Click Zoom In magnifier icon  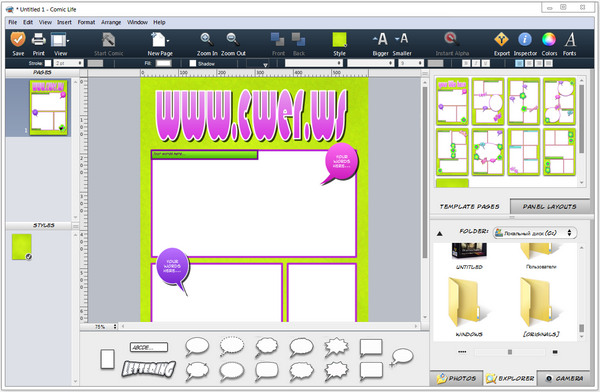pos(207,39)
